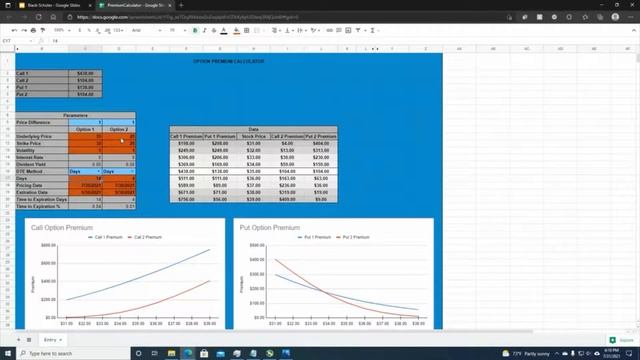640x360 pixels.
Task: Open a new browser tab
Action: click(x=181, y=5)
